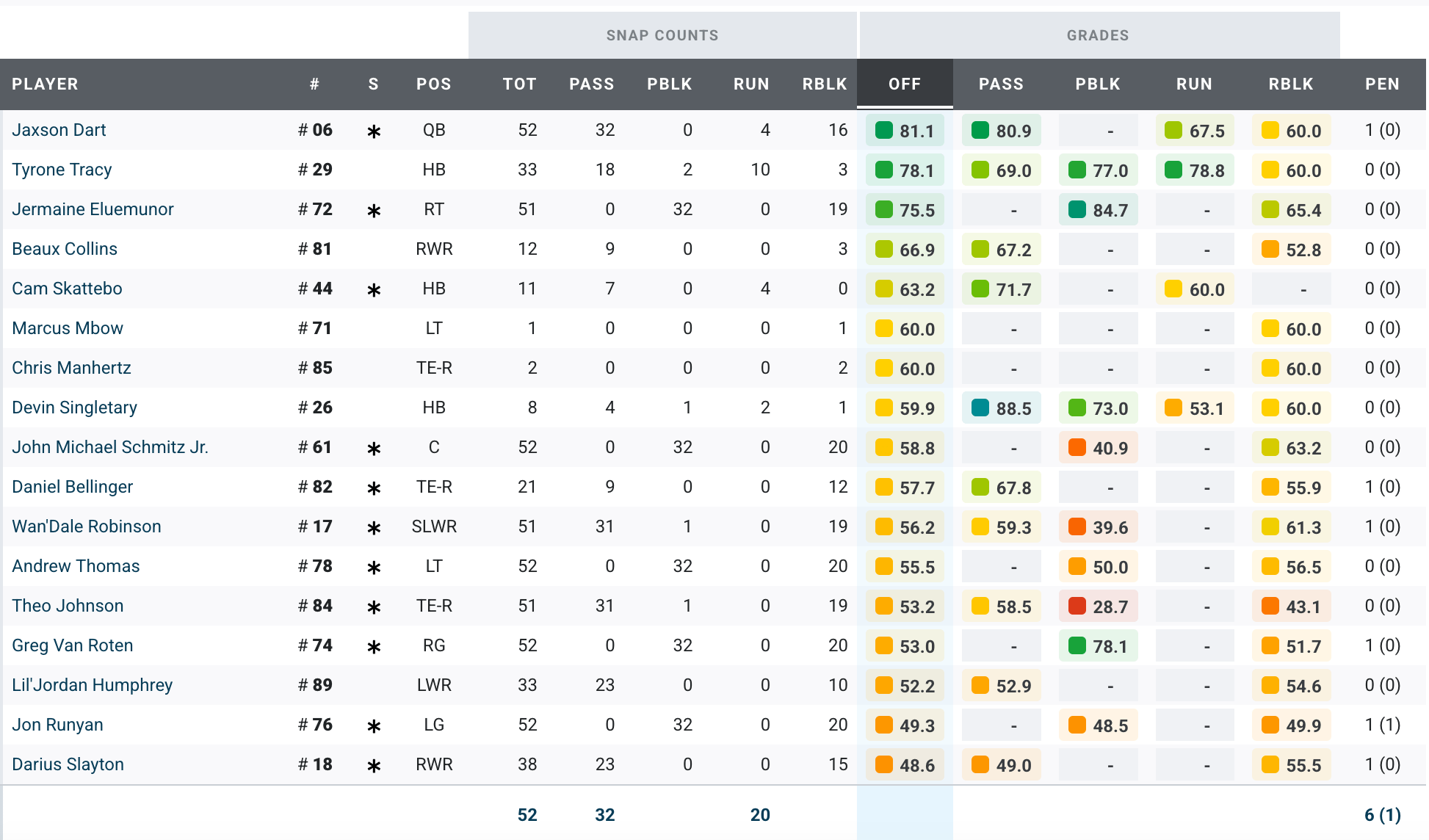Image resolution: width=1429 pixels, height=840 pixels.
Task: Sort by the PLAYER column header
Action: 45,84
